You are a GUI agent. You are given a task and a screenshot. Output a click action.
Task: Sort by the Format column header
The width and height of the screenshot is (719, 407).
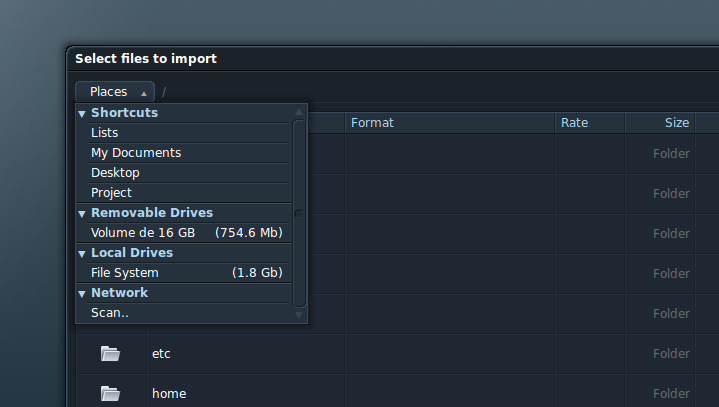pyautogui.click(x=450, y=123)
